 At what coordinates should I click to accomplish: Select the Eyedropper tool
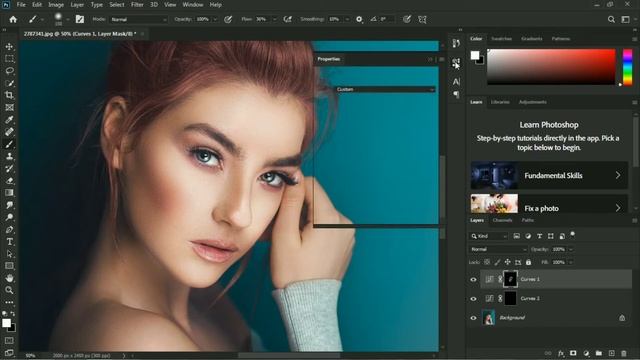(x=9, y=120)
